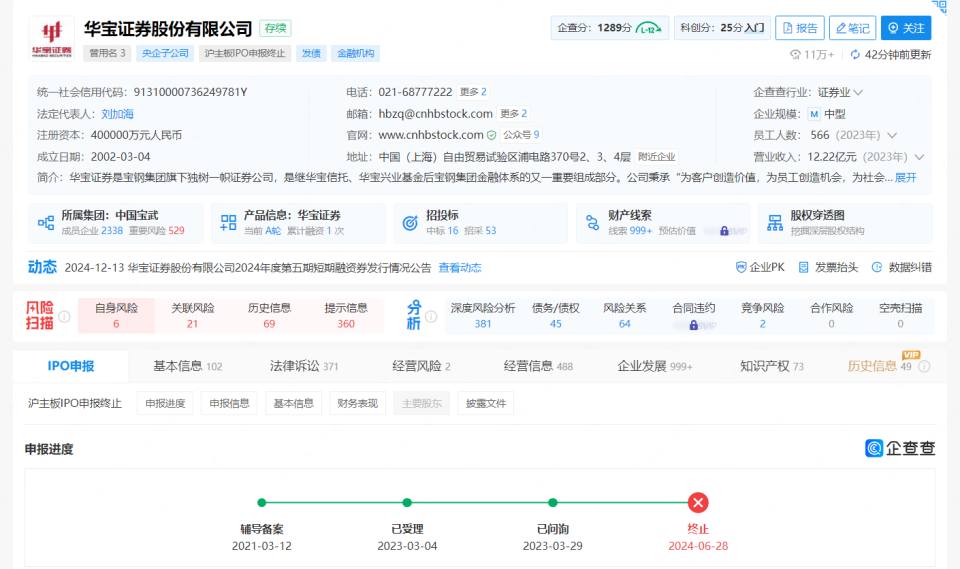Open the 企查分 1289分 score badge
This screenshot has width=960, height=569.
coord(609,28)
